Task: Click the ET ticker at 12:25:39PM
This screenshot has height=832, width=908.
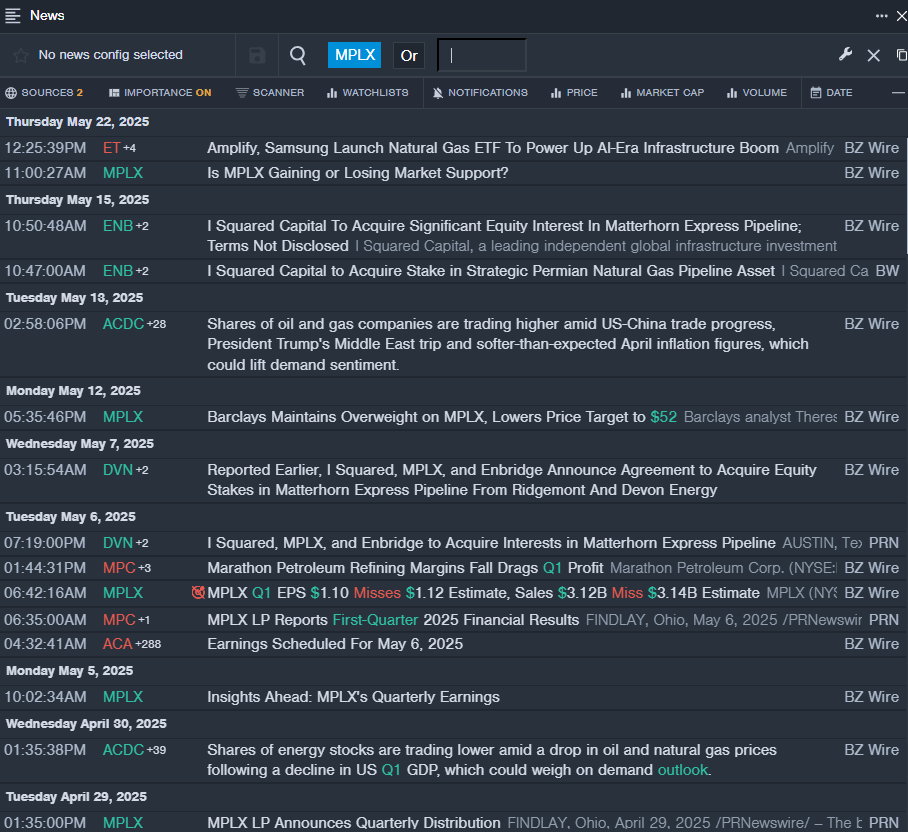Action: coord(111,148)
